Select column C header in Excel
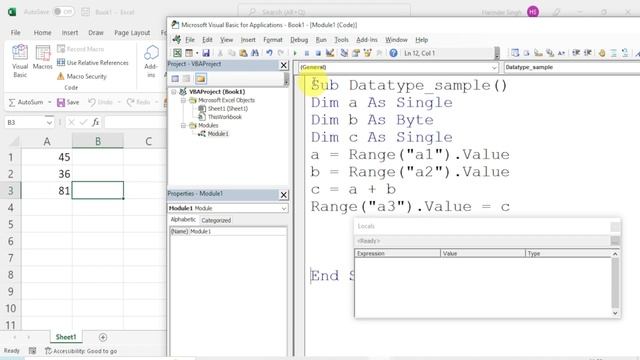 pos(148,141)
